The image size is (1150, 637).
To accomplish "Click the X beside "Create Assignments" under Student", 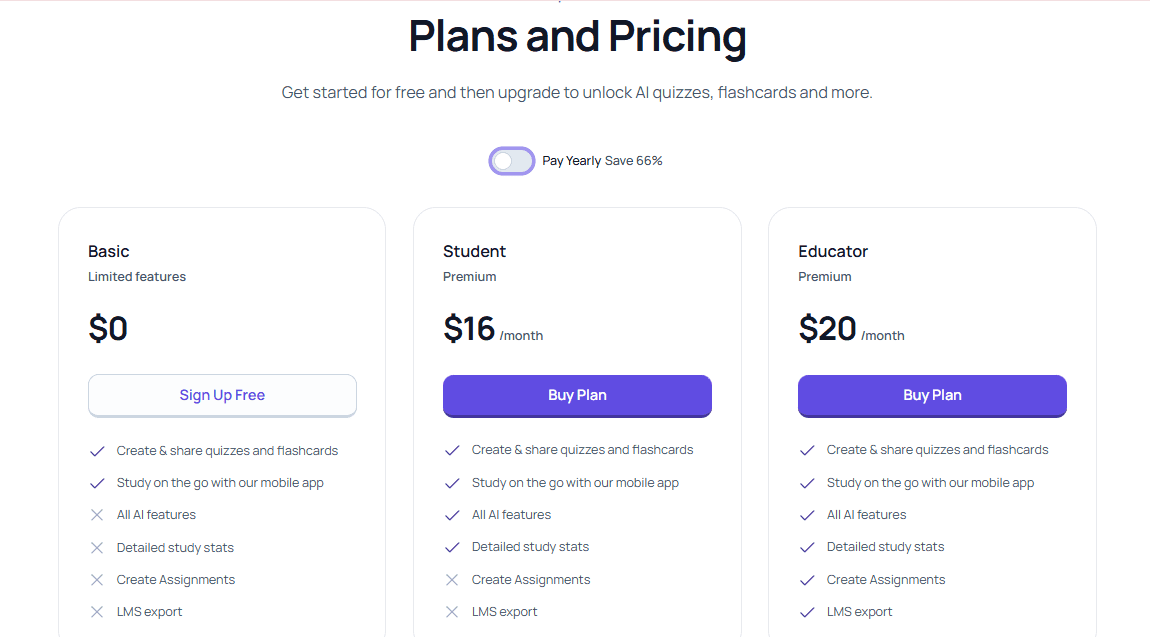I will pyautogui.click(x=452, y=579).
